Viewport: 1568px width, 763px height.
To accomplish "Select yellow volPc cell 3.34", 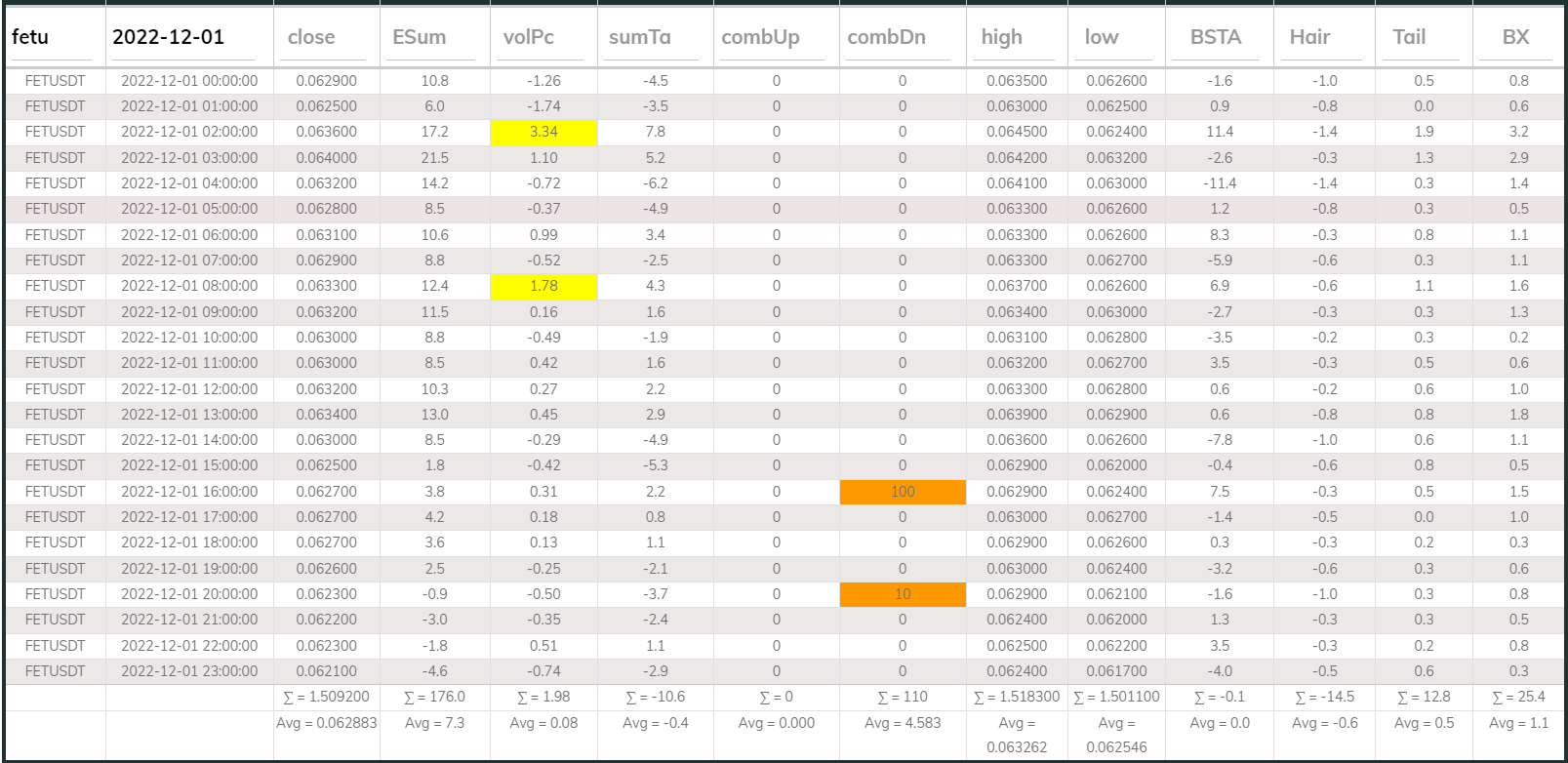I will [x=543, y=132].
